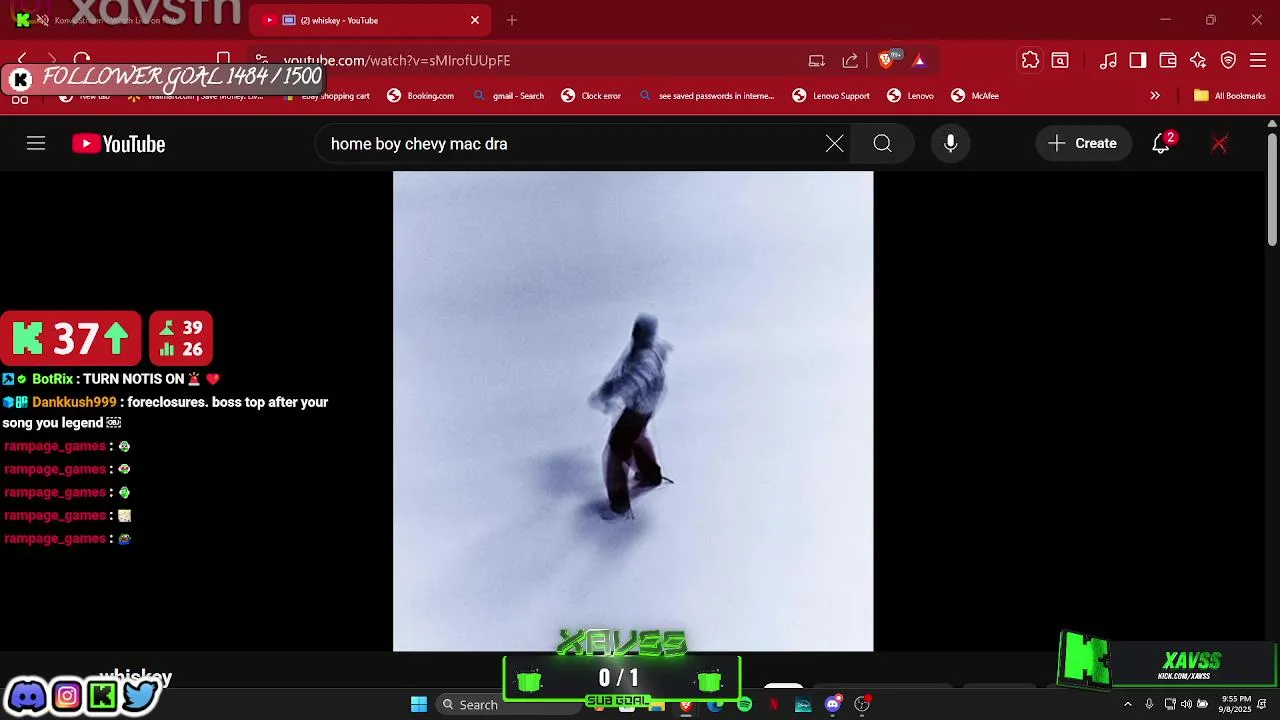
Task: Open the Booking.com bookmark
Action: click(x=421, y=96)
